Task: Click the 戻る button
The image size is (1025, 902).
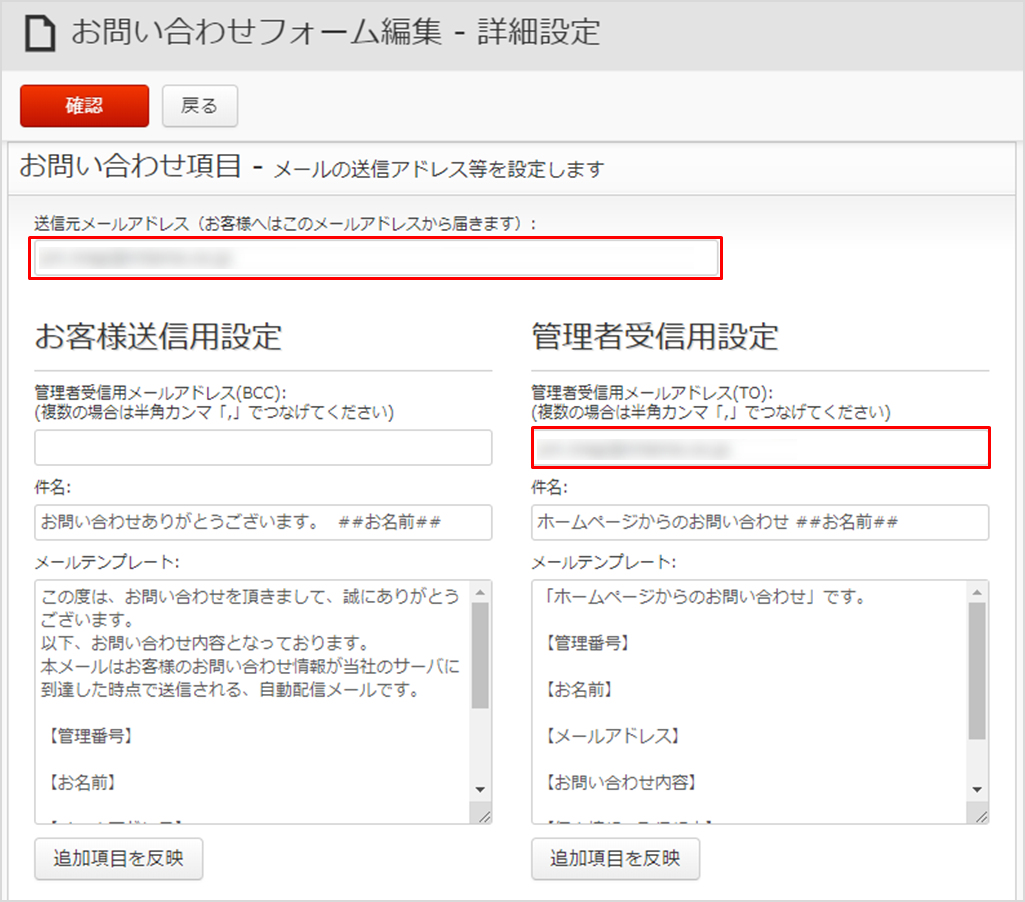Action: 199,105
